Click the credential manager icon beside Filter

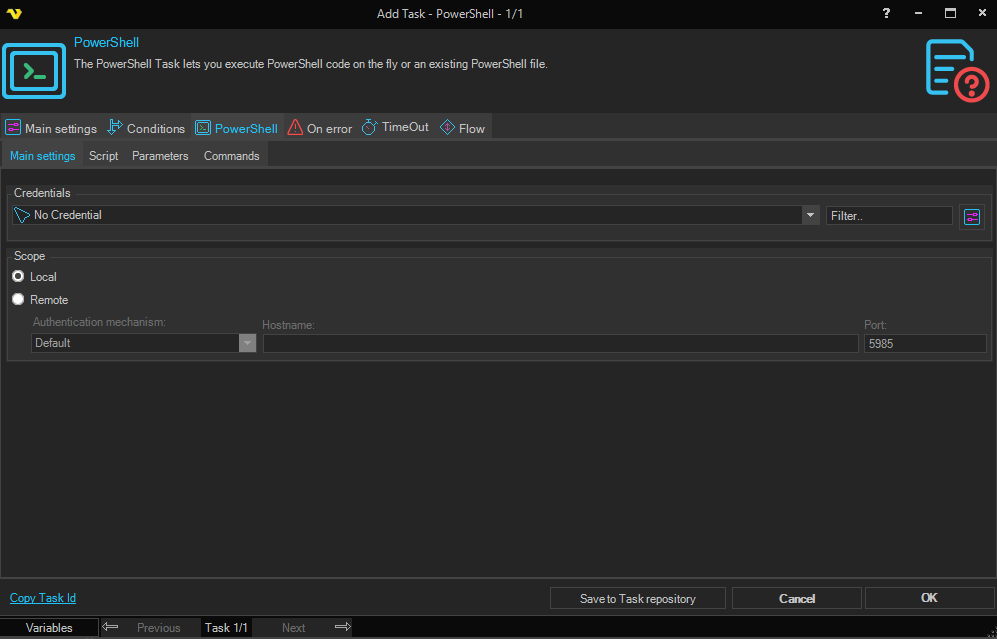coord(971,216)
